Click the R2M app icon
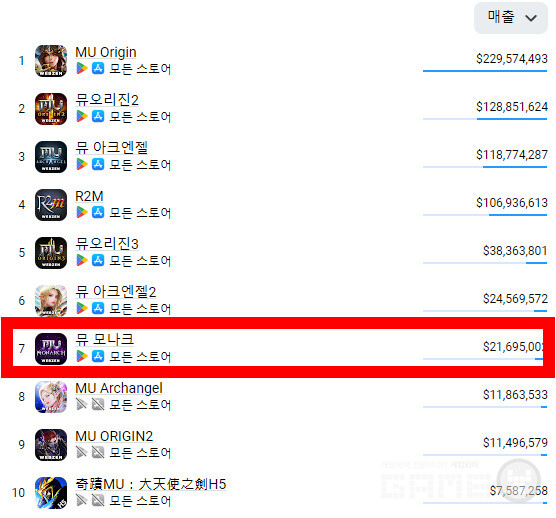556x518 pixels. (x=51, y=205)
